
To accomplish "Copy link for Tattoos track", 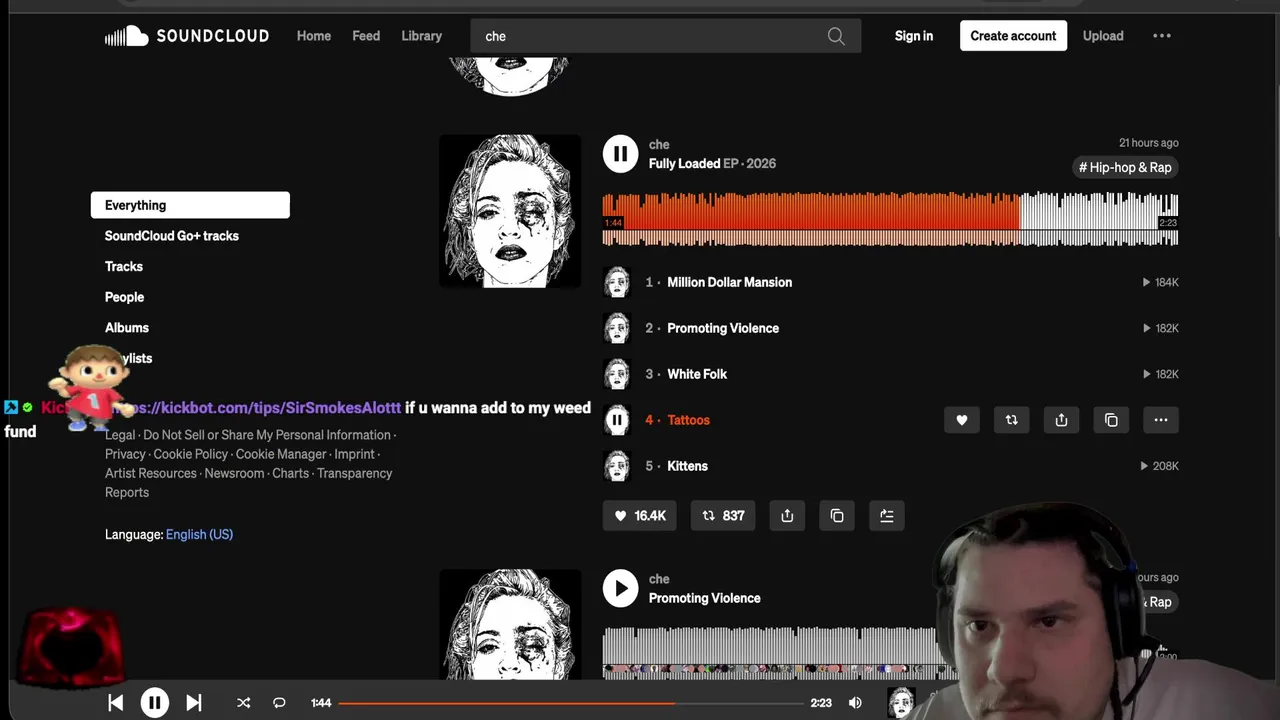I will tap(1111, 420).
